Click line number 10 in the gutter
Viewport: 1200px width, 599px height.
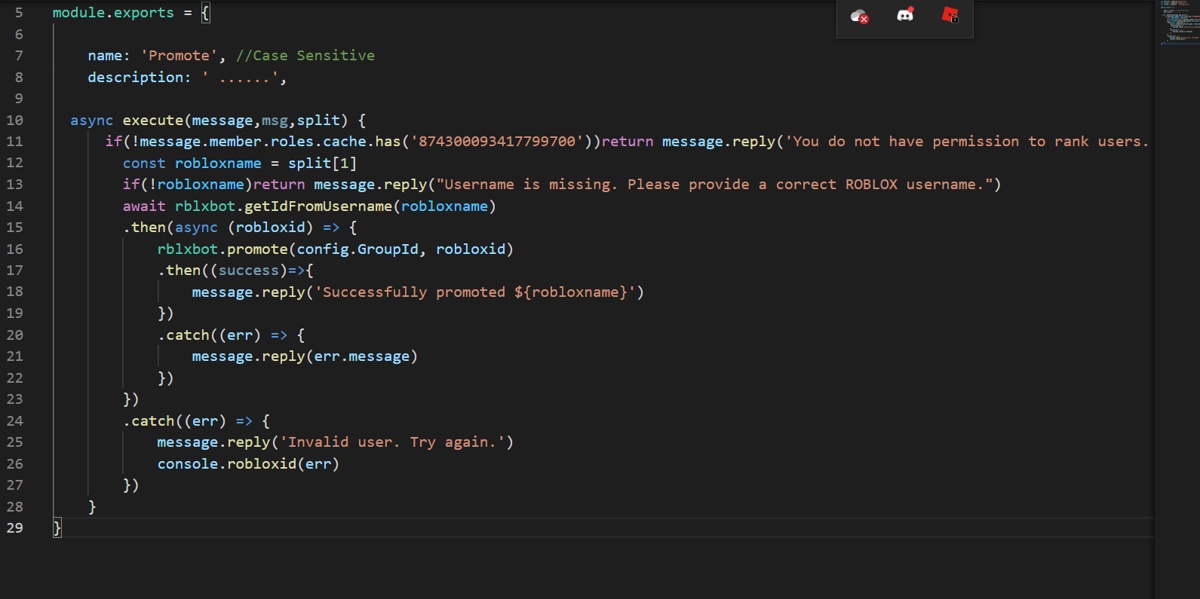pos(14,120)
